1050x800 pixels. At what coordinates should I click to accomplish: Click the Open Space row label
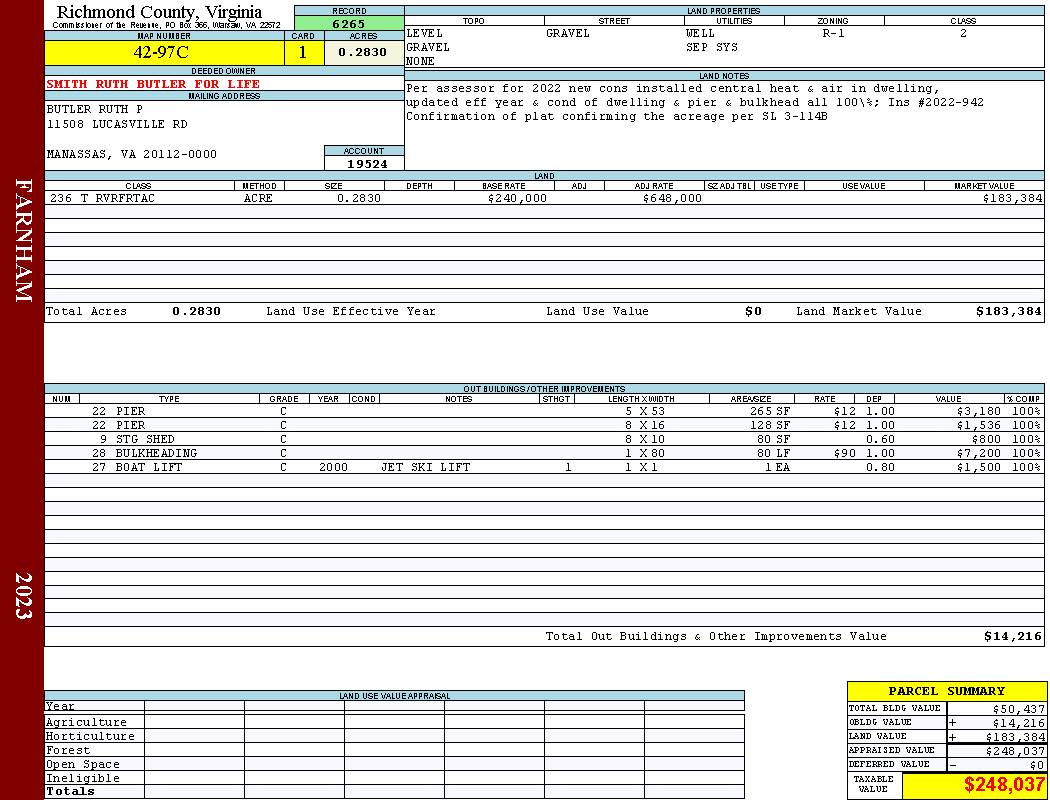click(82, 765)
